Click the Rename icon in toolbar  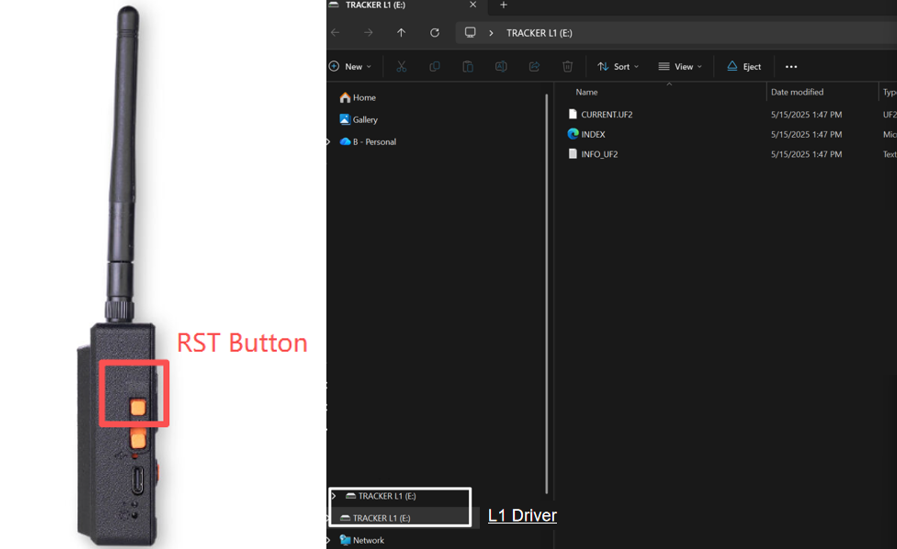501,67
